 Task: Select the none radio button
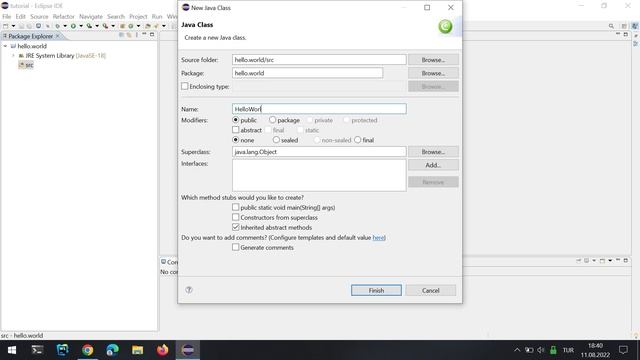[236, 140]
